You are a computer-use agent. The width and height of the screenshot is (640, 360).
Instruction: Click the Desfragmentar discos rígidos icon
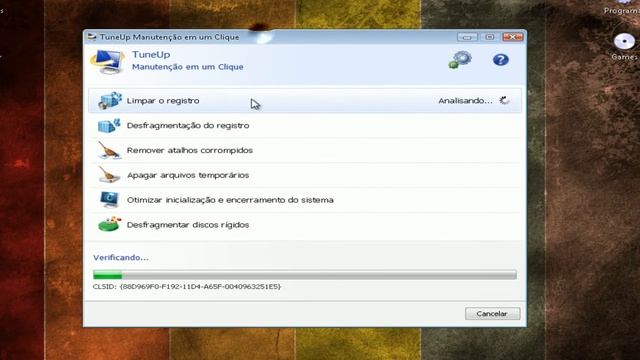[x=109, y=224]
